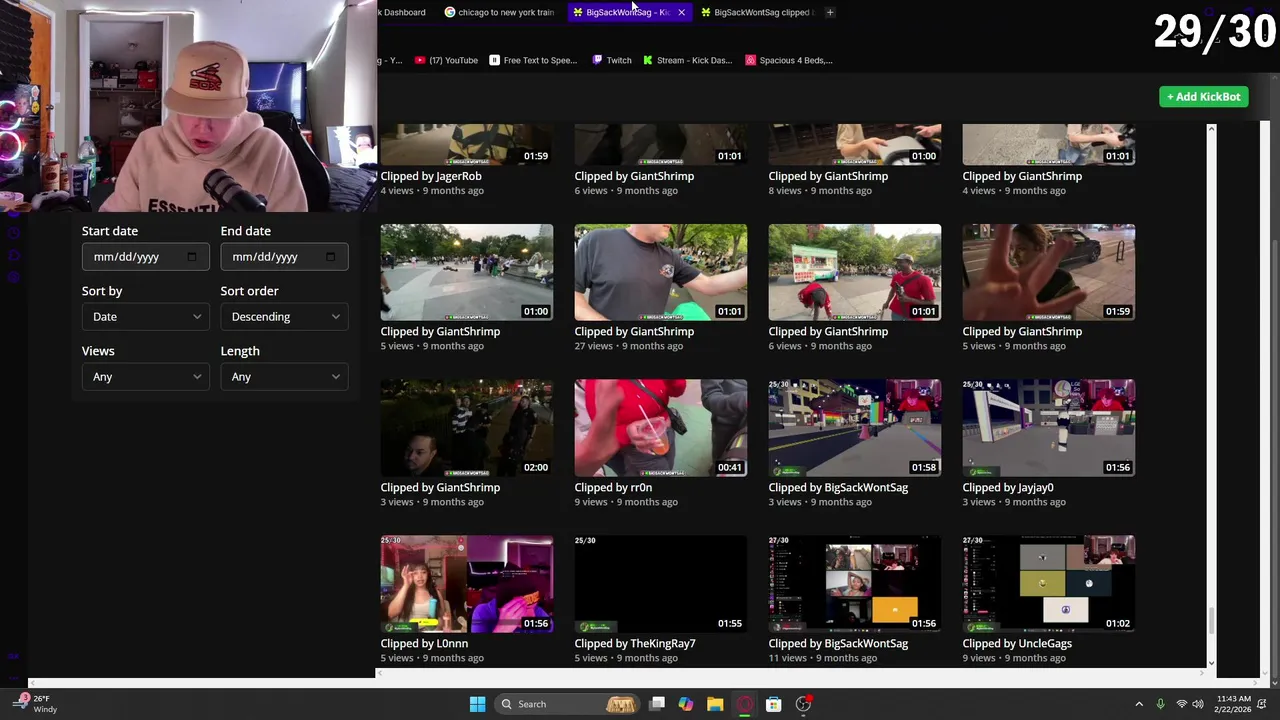Play the 02:00 night clip by GiantShrimp

click(466, 428)
